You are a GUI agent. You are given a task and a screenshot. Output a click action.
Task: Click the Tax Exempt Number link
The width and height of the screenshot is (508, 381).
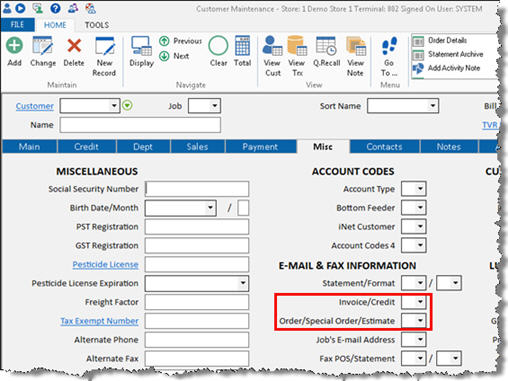point(99,321)
